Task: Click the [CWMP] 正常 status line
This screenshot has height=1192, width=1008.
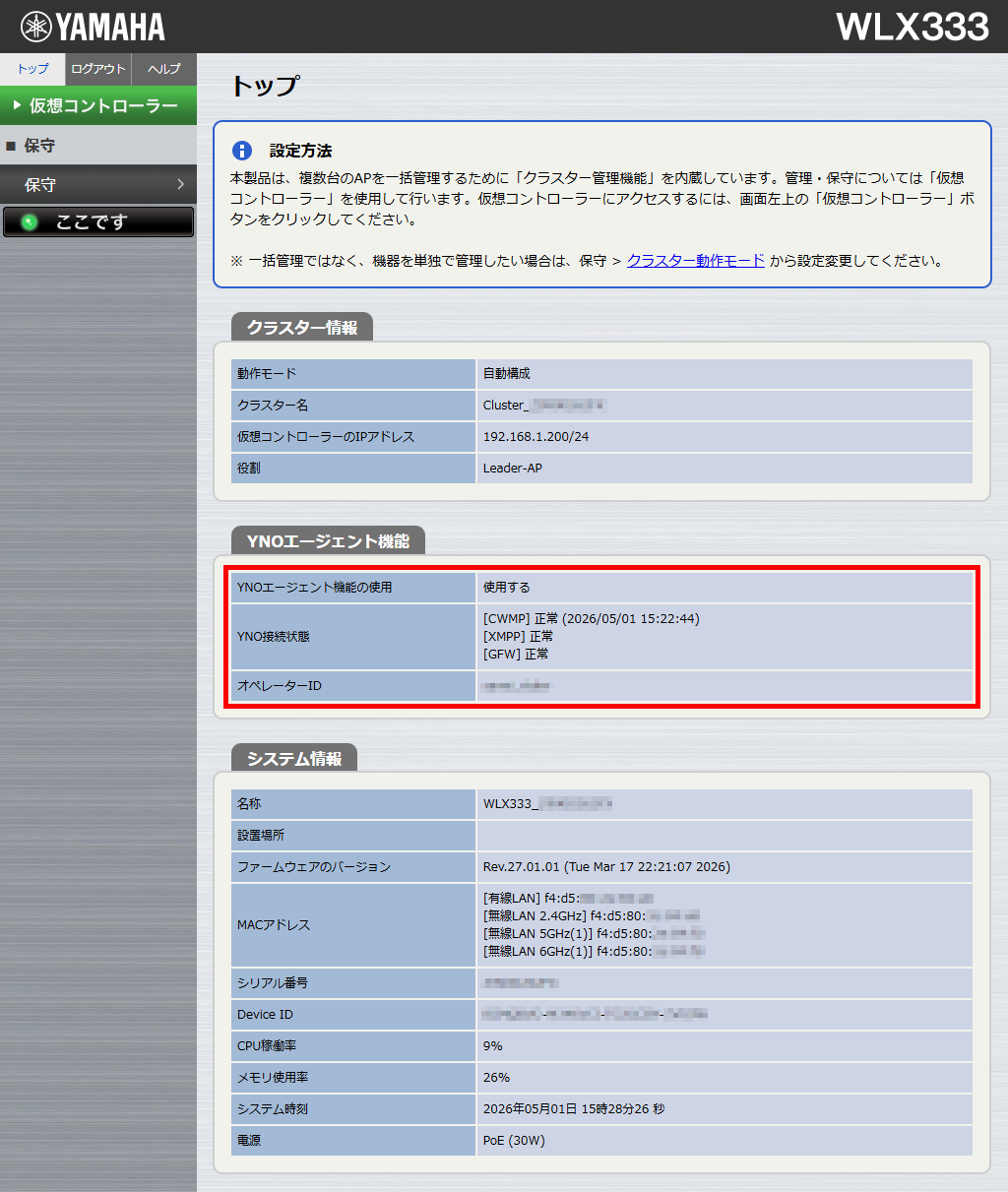Action: 592,619
